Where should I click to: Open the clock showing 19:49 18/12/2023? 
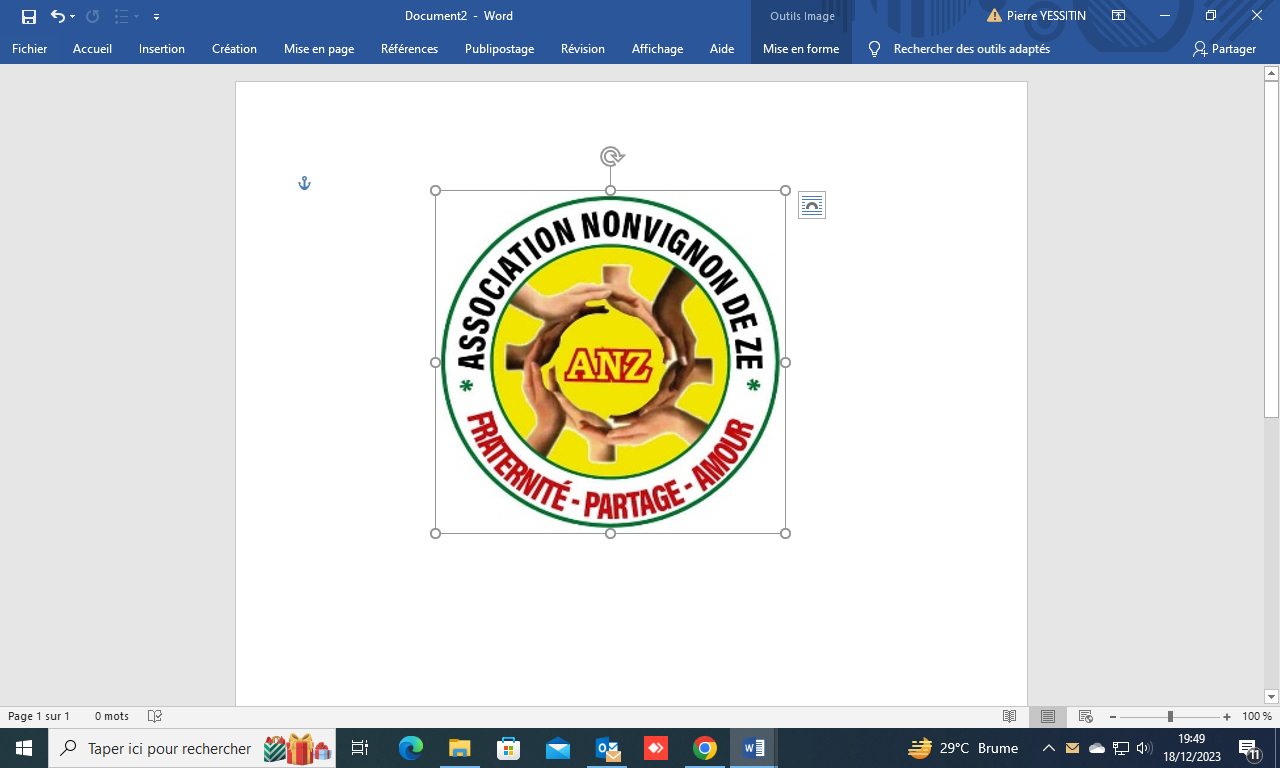(x=1192, y=748)
